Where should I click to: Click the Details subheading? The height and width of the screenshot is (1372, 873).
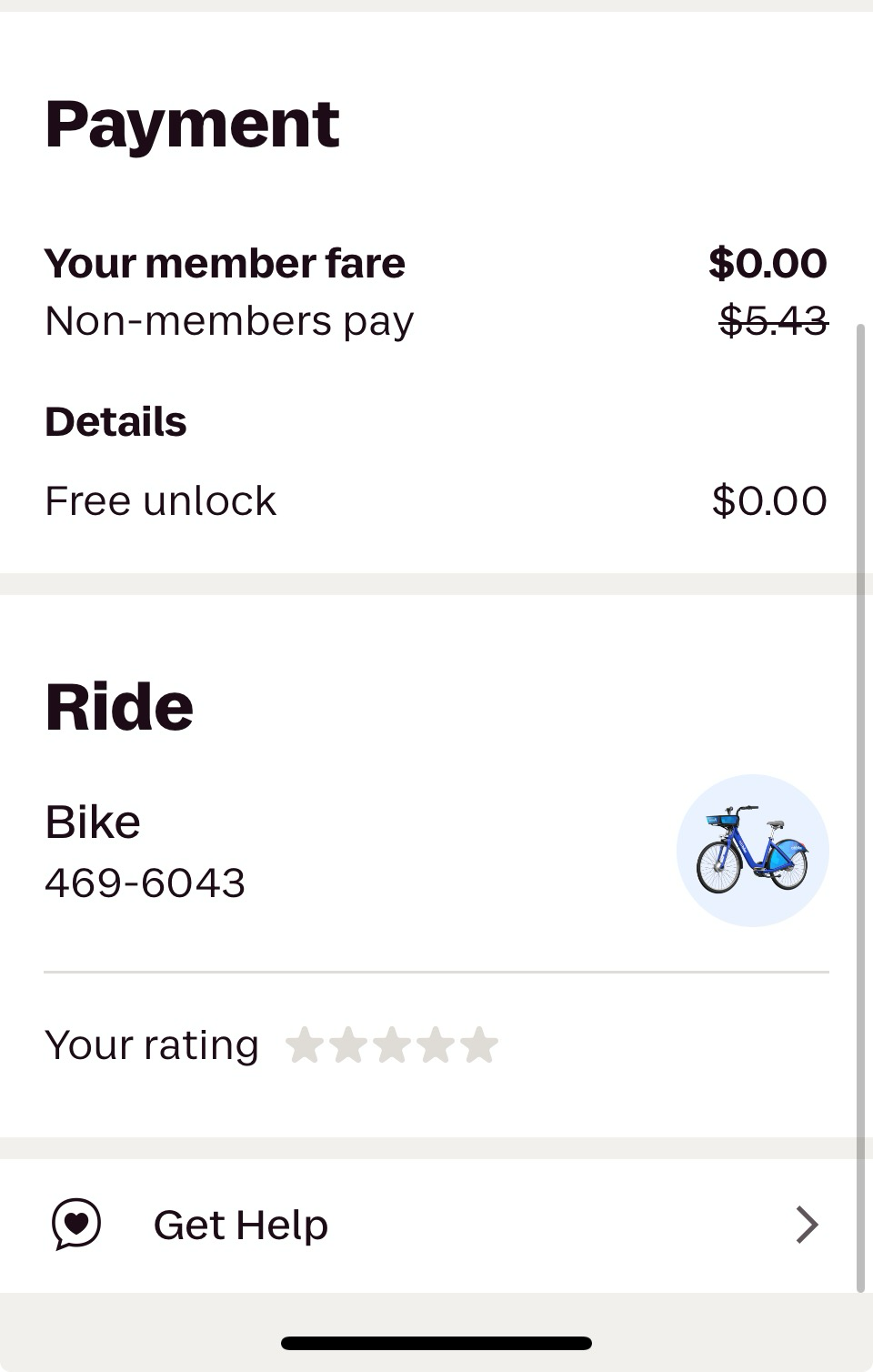[x=115, y=422]
